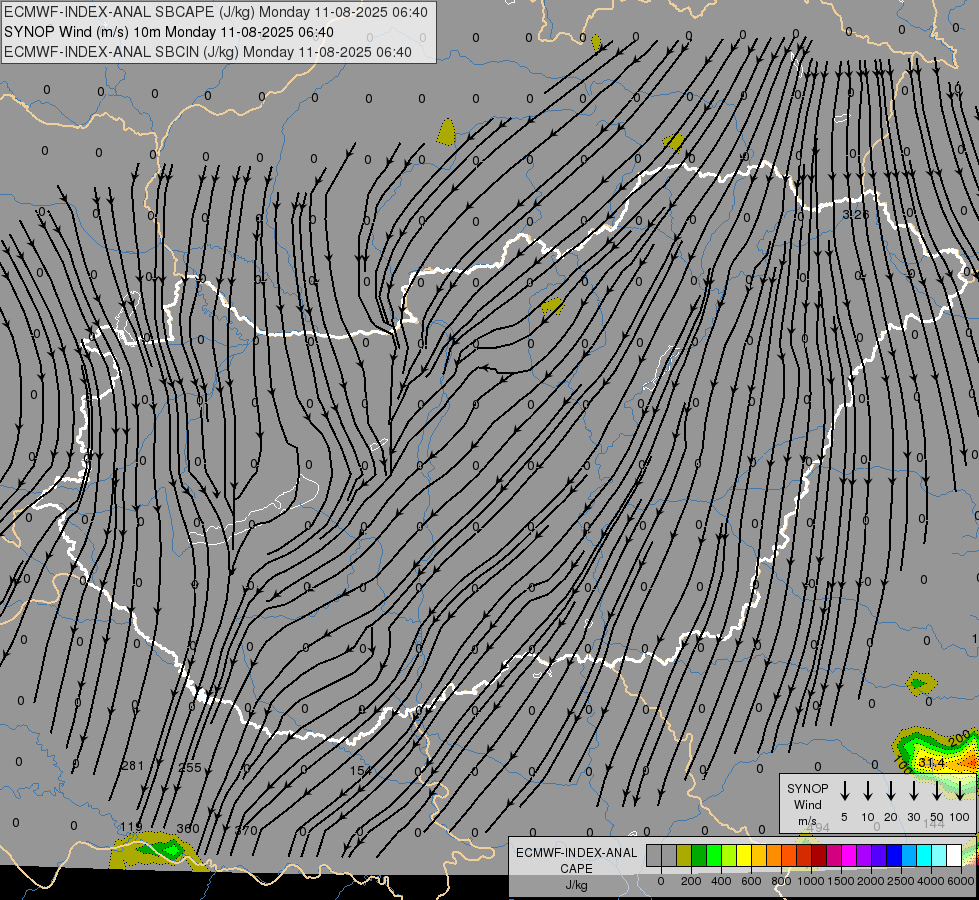The image size is (979, 900).
Task: Click the 30 m/s wind arrow in legend
Action: click(x=913, y=791)
